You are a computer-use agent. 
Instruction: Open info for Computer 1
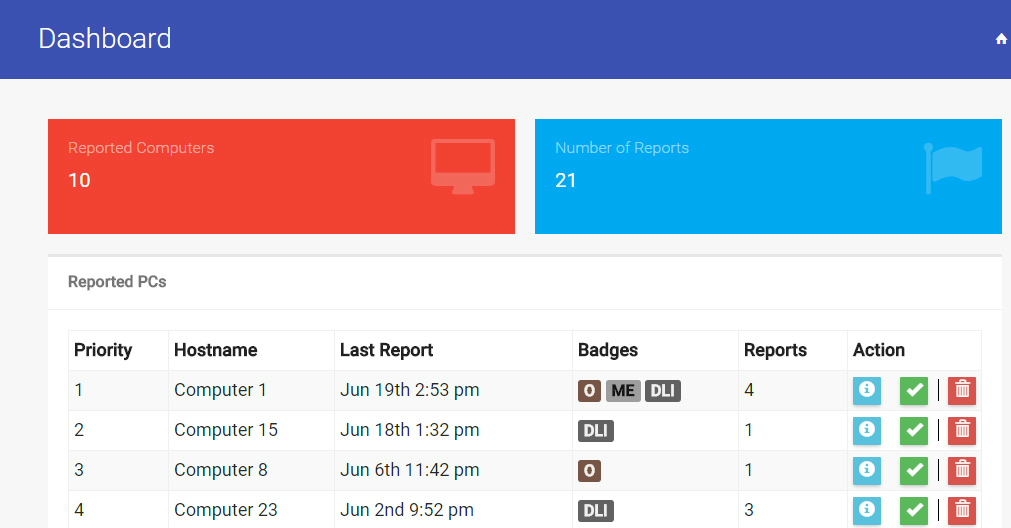(x=866, y=390)
